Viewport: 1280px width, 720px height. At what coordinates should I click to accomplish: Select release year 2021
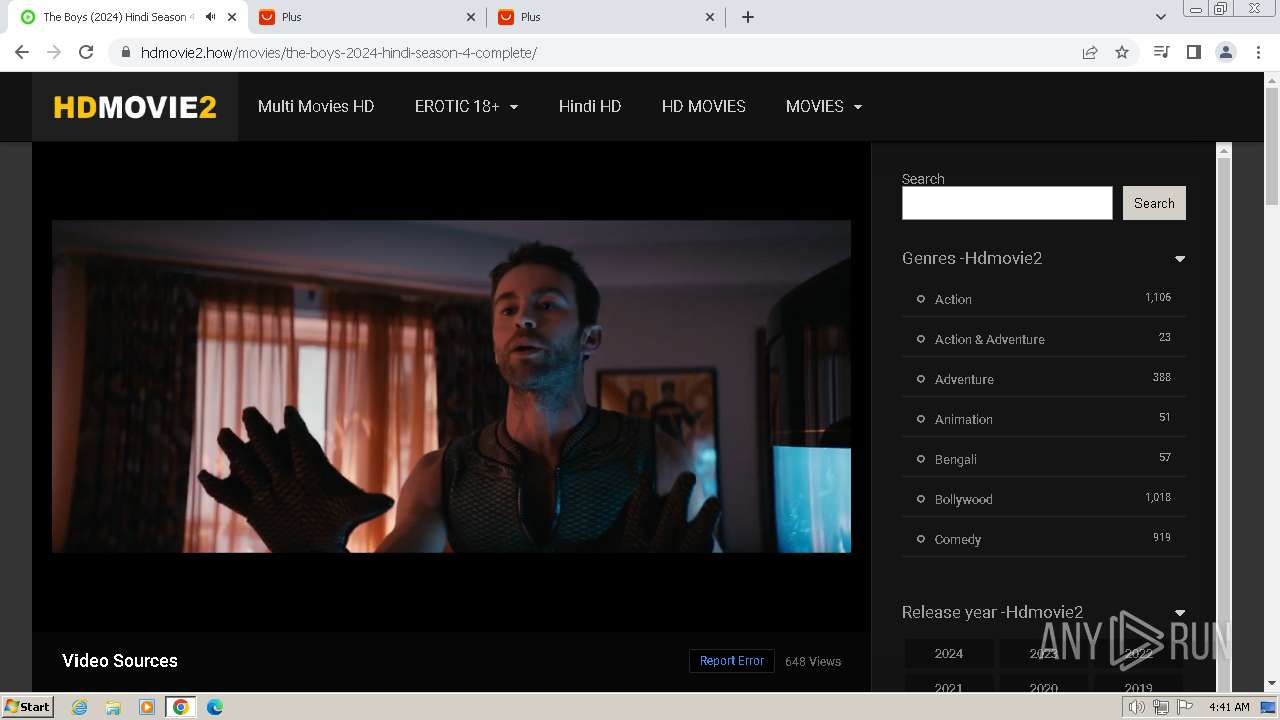tap(949, 686)
